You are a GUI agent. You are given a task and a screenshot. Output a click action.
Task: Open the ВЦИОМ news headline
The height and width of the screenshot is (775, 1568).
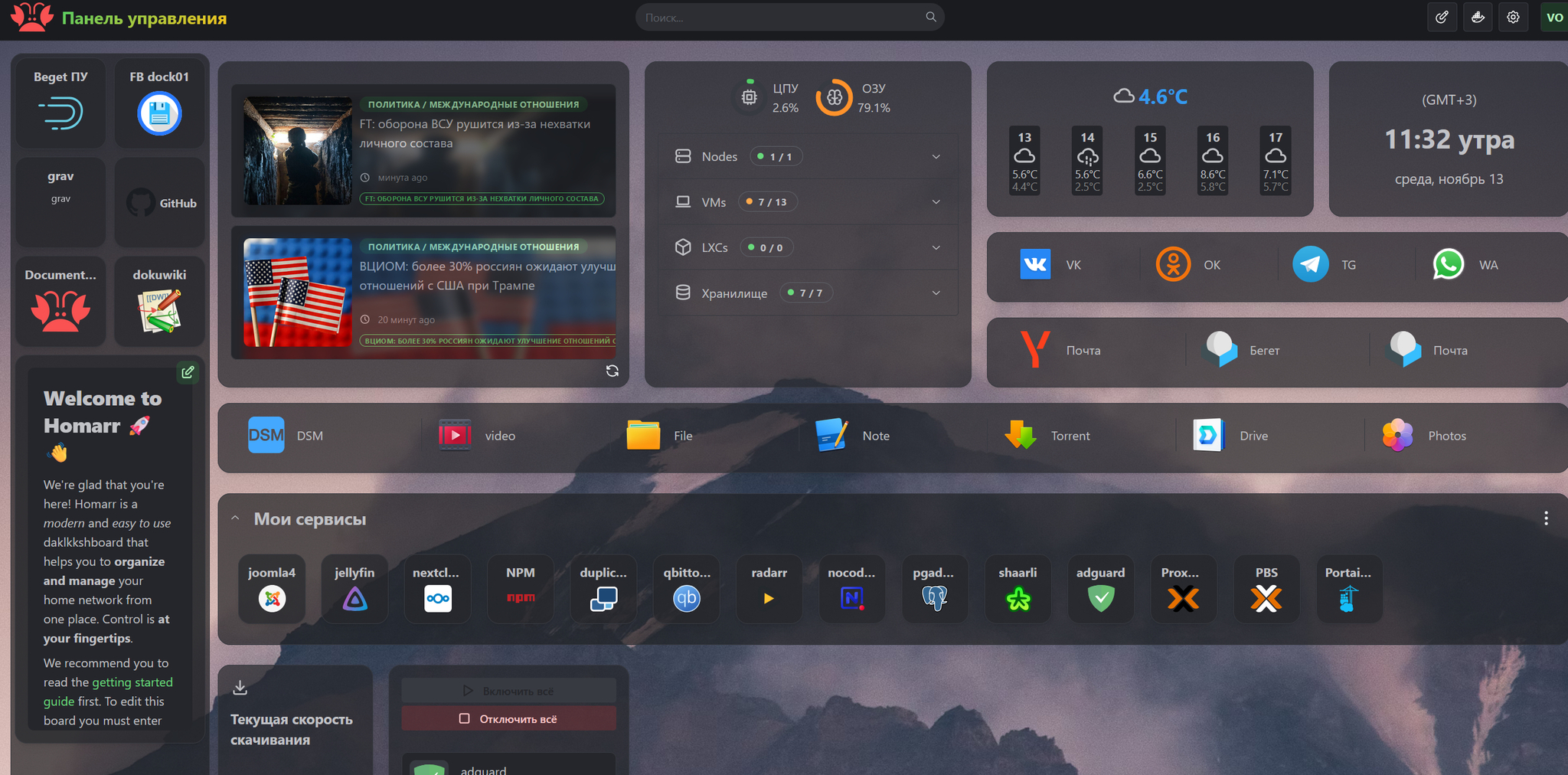[488, 276]
